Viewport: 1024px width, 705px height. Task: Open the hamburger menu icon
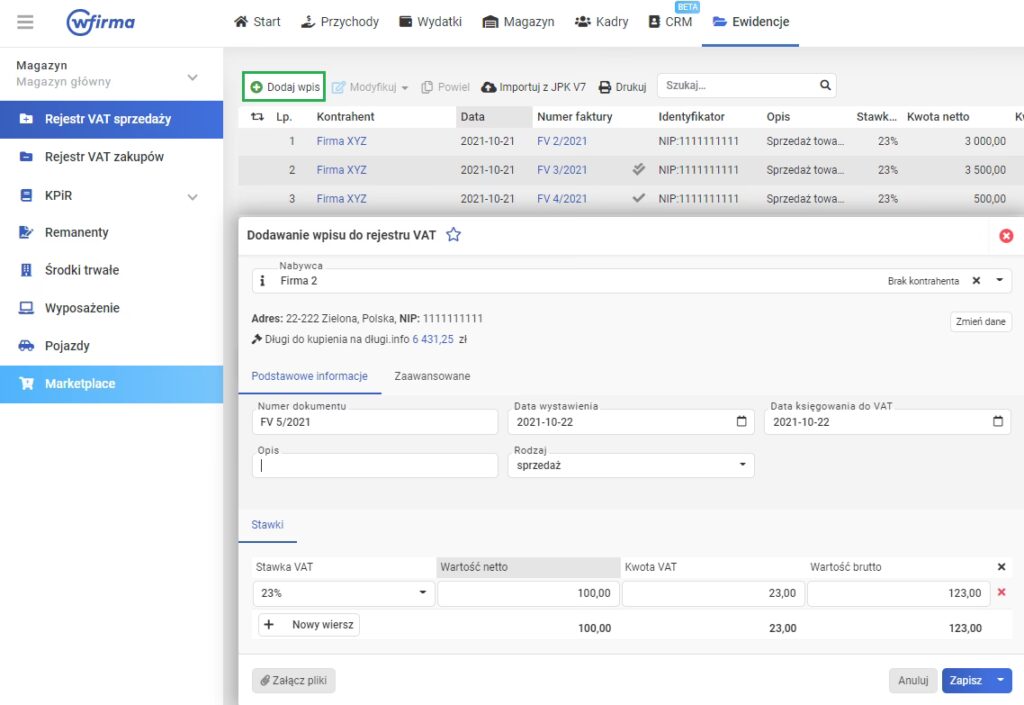(25, 22)
